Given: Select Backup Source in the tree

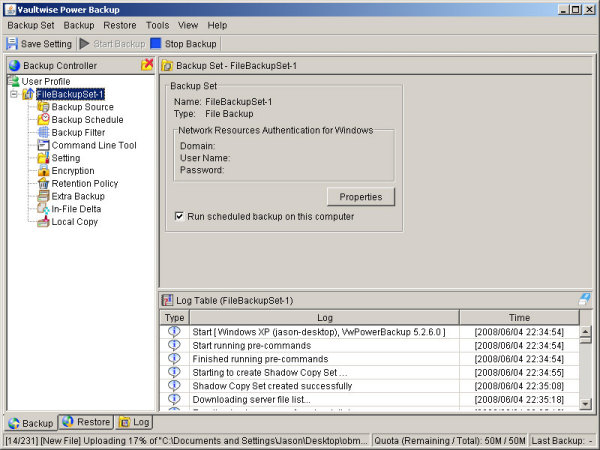Looking at the screenshot, I should 83,107.
